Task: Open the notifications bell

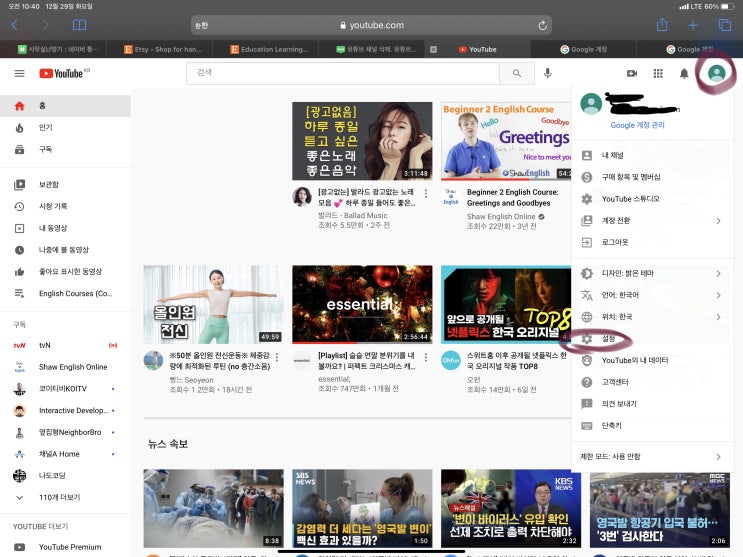Action: (684, 73)
